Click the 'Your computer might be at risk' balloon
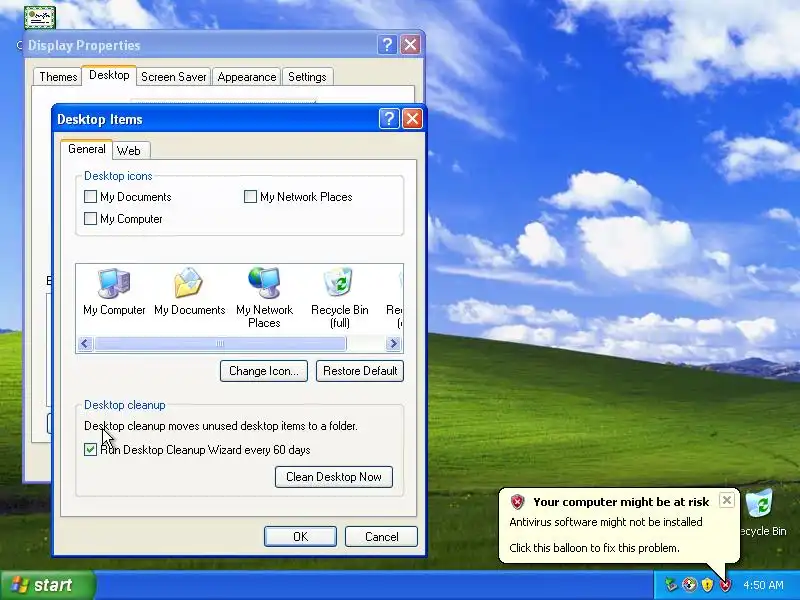 coord(618,526)
